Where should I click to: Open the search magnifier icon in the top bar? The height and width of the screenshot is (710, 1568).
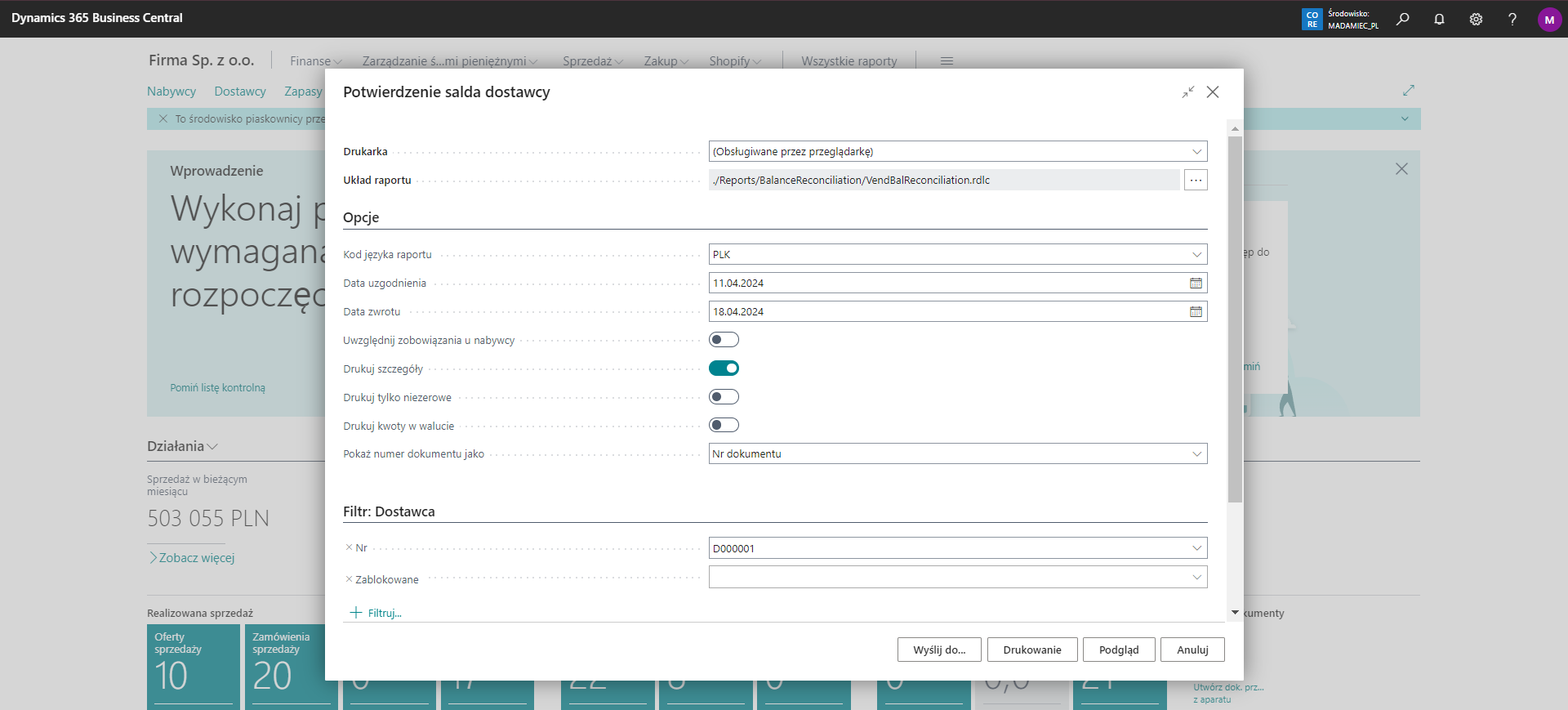pos(1402,19)
